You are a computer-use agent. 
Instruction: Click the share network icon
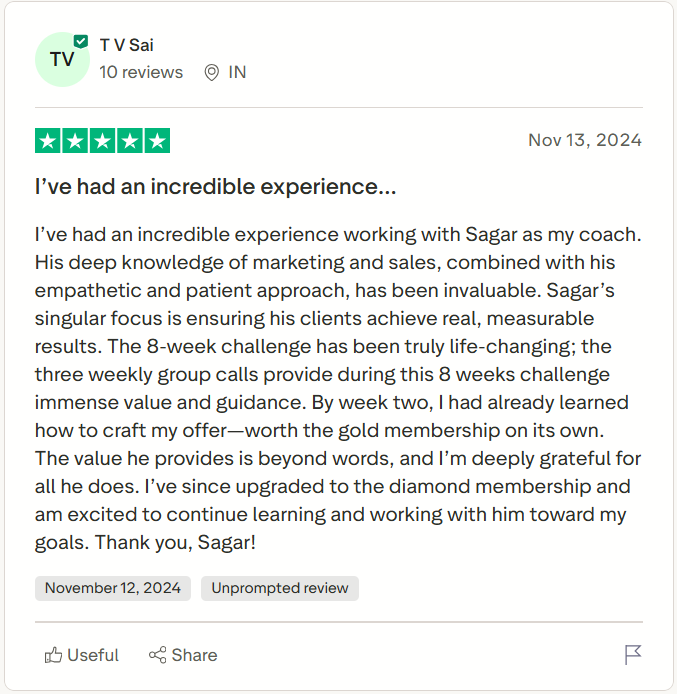tap(157, 655)
